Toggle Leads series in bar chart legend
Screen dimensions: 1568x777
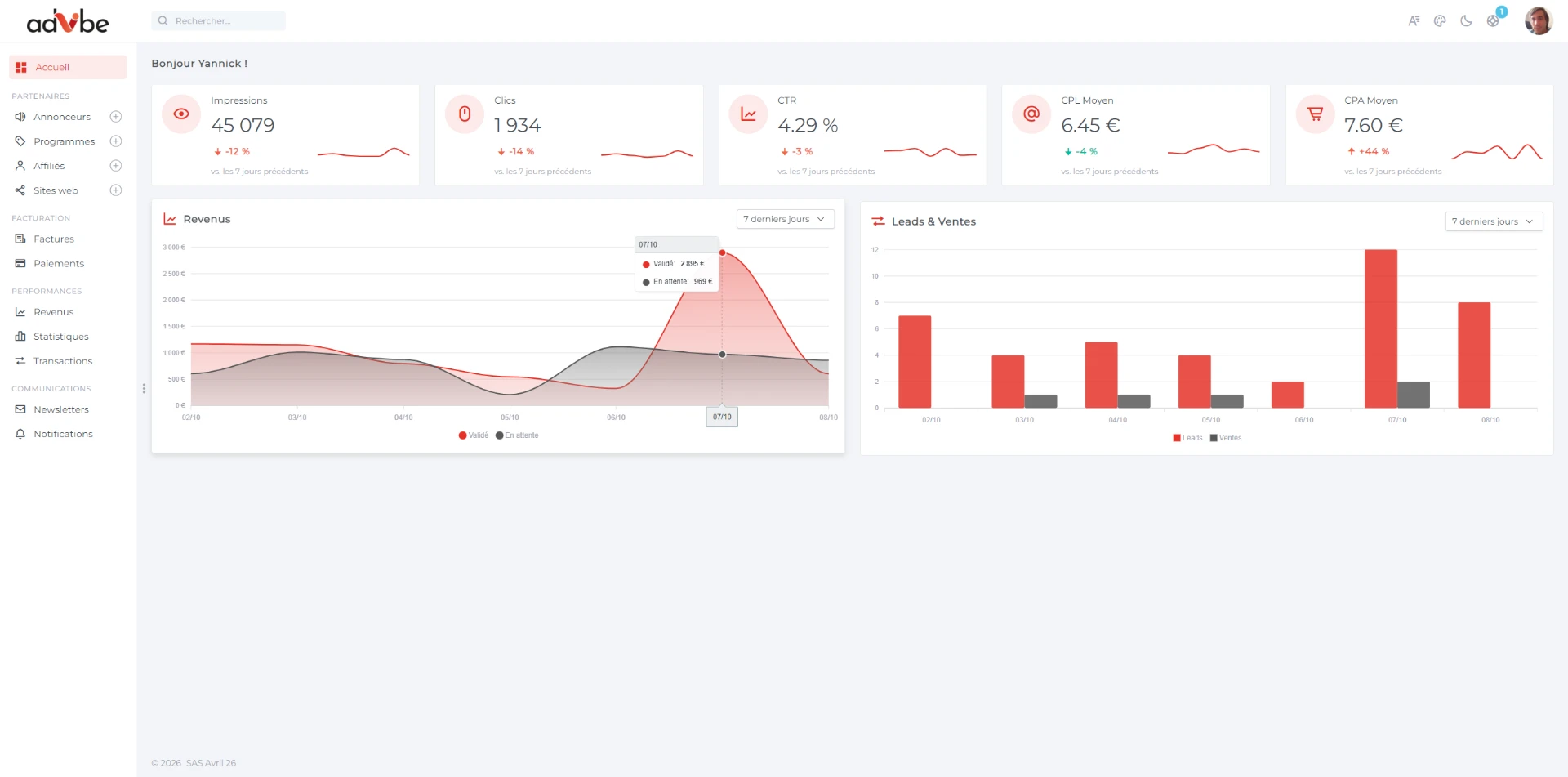1187,438
